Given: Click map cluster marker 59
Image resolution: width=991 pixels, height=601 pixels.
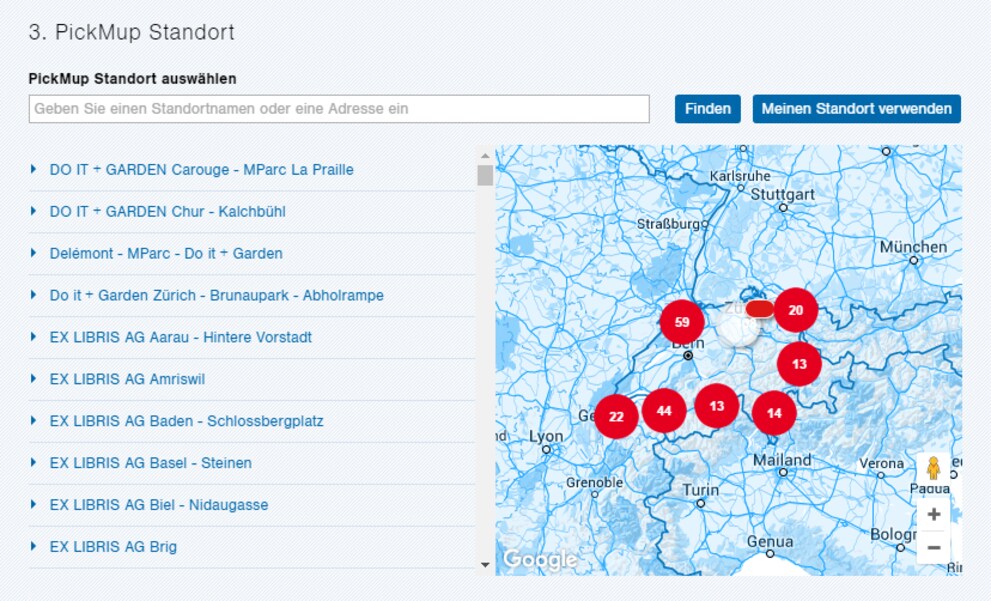Looking at the screenshot, I should 682,322.
